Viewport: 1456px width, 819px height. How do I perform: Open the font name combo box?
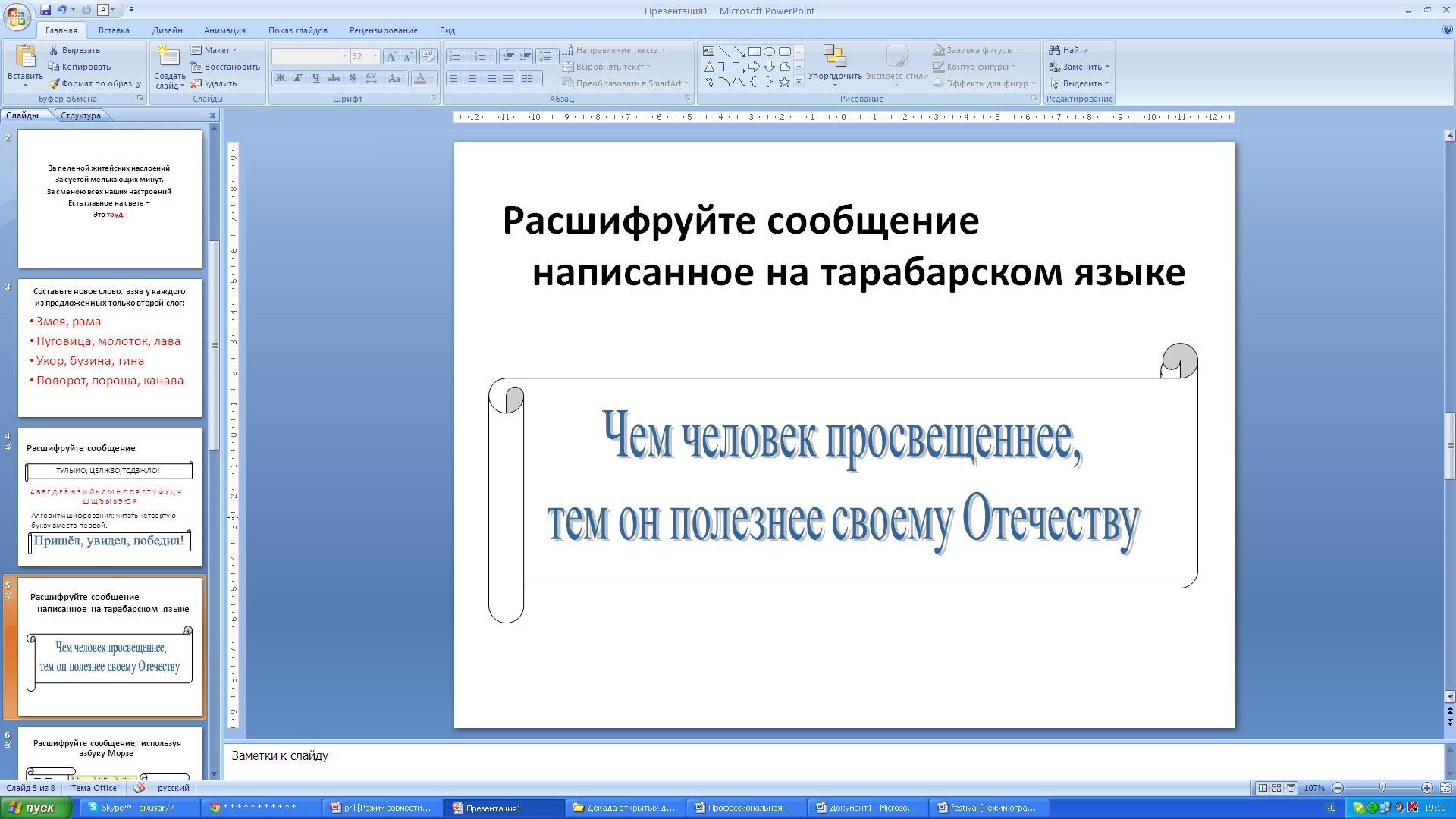[x=310, y=56]
